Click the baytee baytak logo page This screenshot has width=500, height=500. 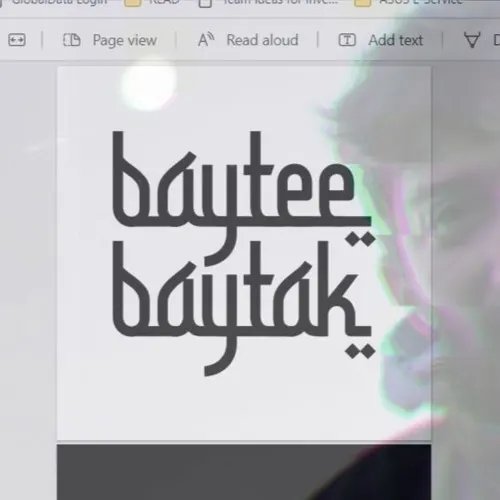tap(244, 253)
